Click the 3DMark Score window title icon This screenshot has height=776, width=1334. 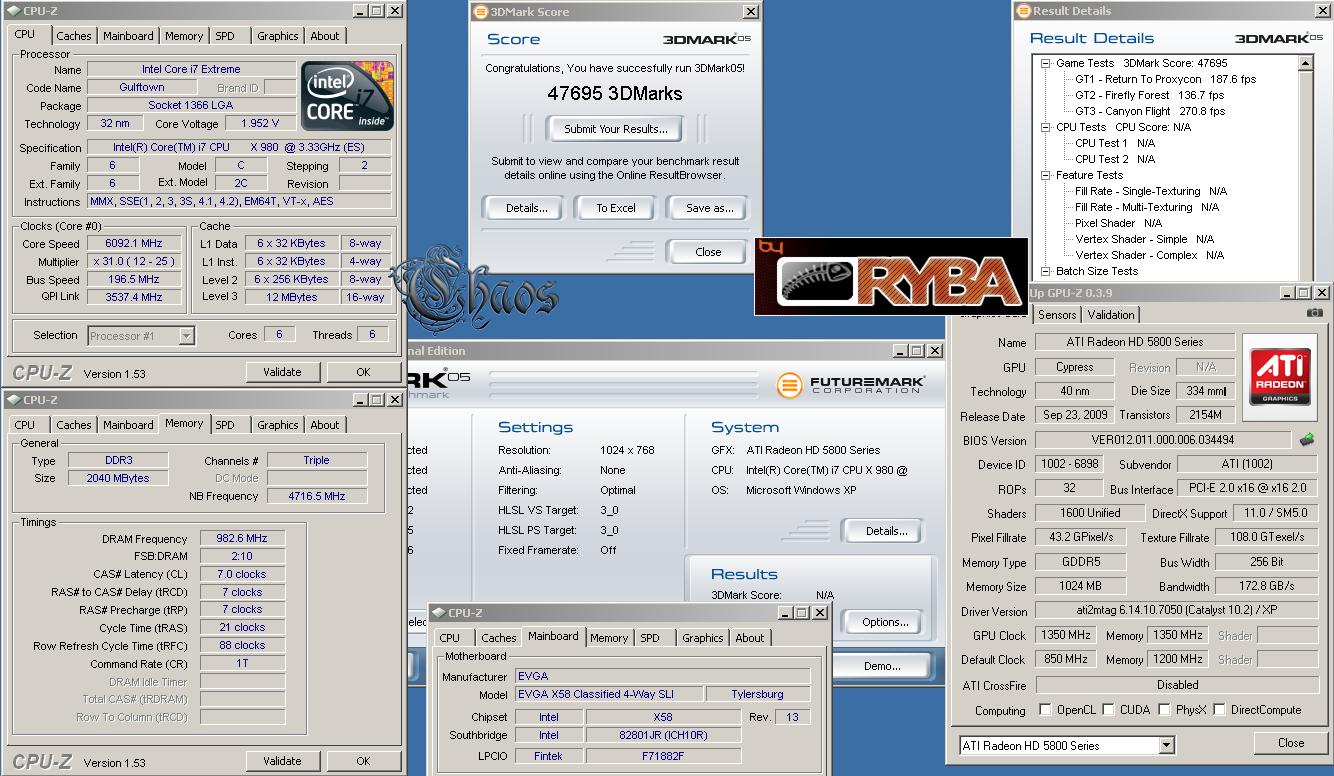(480, 12)
